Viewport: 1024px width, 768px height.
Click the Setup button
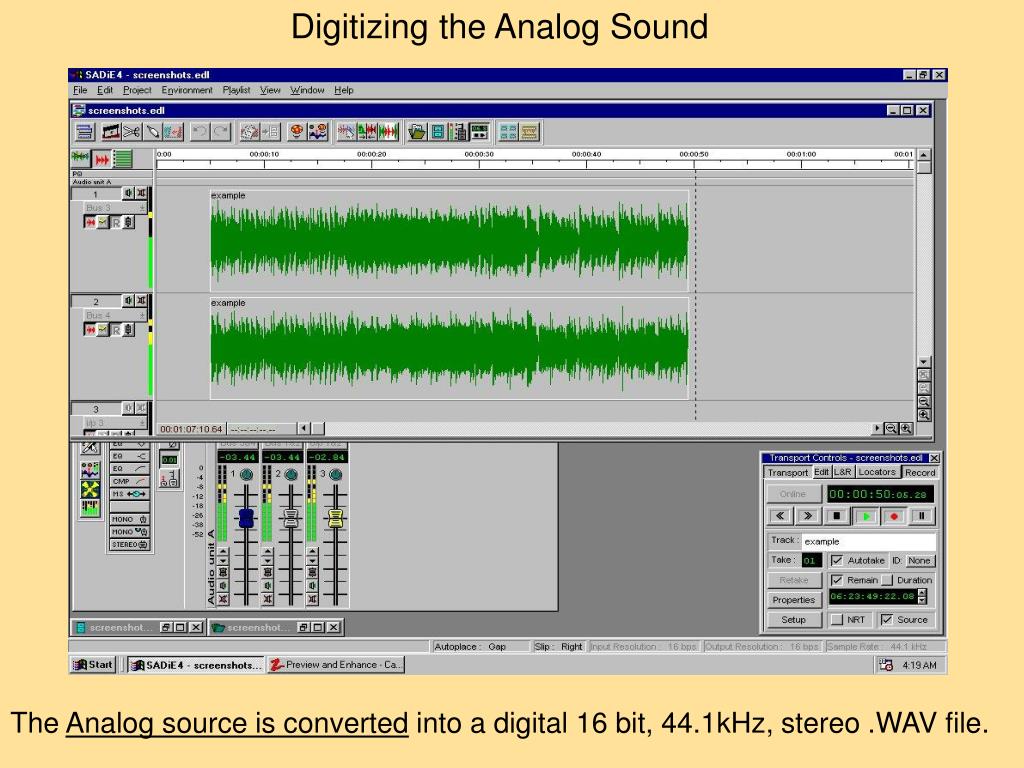pyautogui.click(x=793, y=620)
